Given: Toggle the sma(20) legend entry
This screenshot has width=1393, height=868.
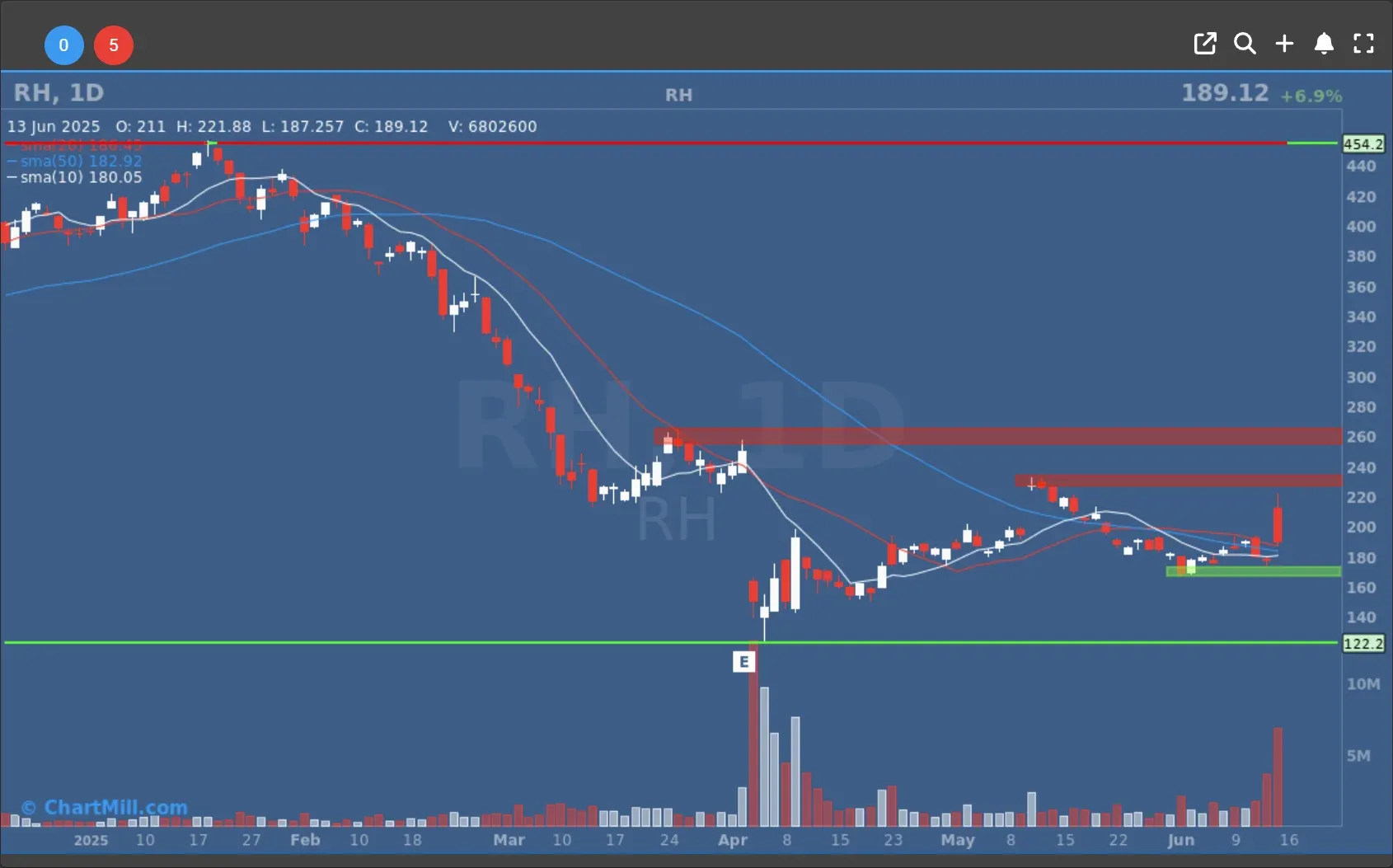Looking at the screenshot, I should coord(80,147).
